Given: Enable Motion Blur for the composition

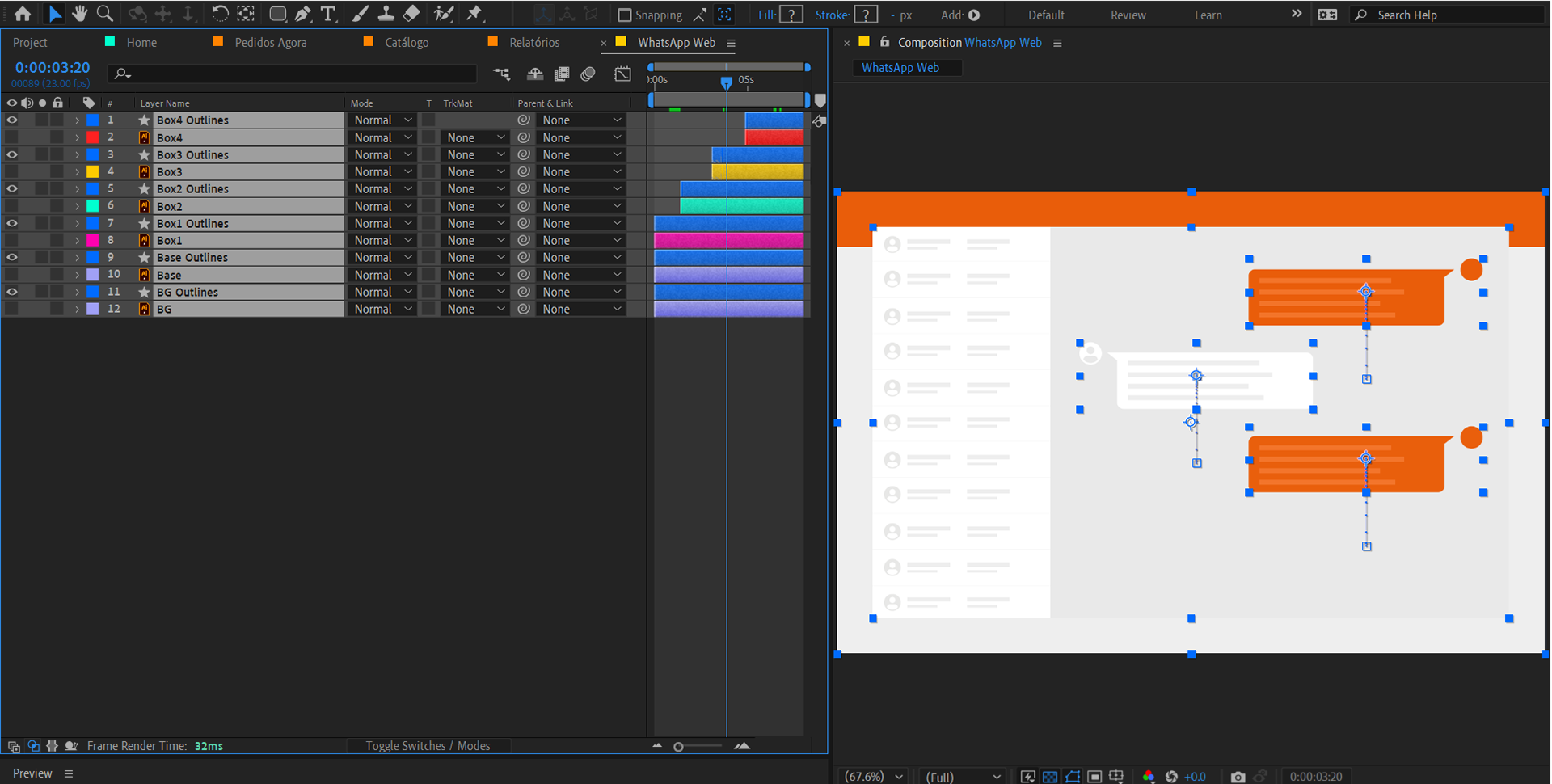Looking at the screenshot, I should click(588, 74).
